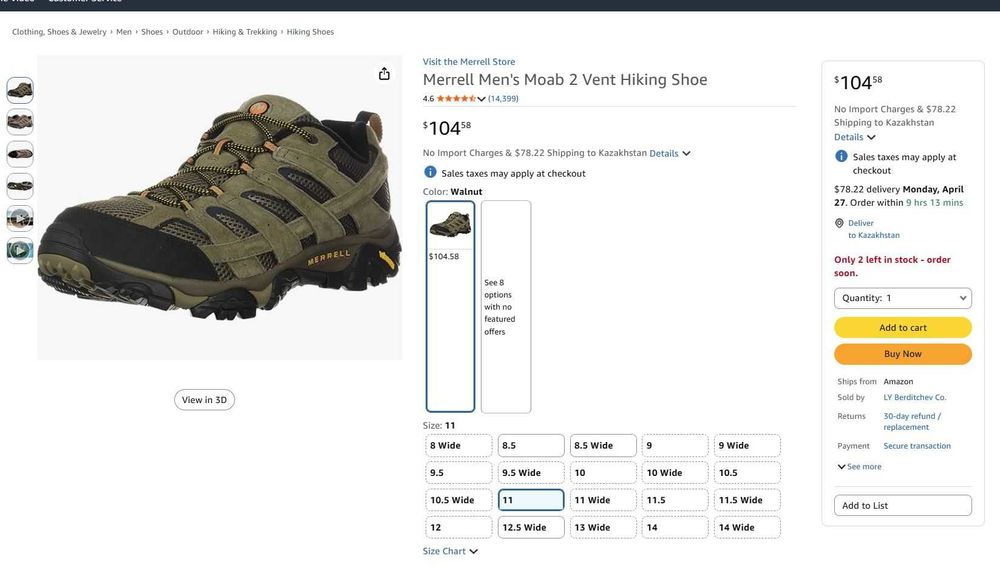Select third thumbnail showing shoe top view
The image size is (1000, 576).
click(x=20, y=154)
